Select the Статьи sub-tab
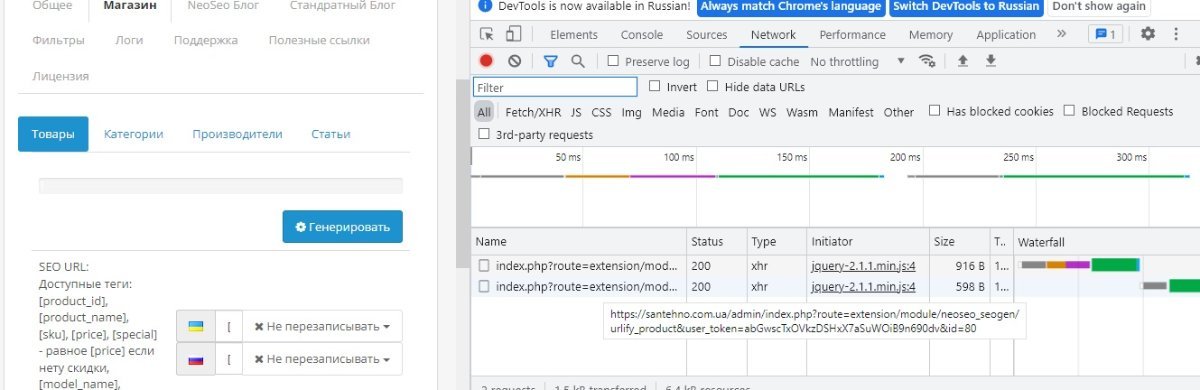The image size is (1200, 390). coord(330,134)
